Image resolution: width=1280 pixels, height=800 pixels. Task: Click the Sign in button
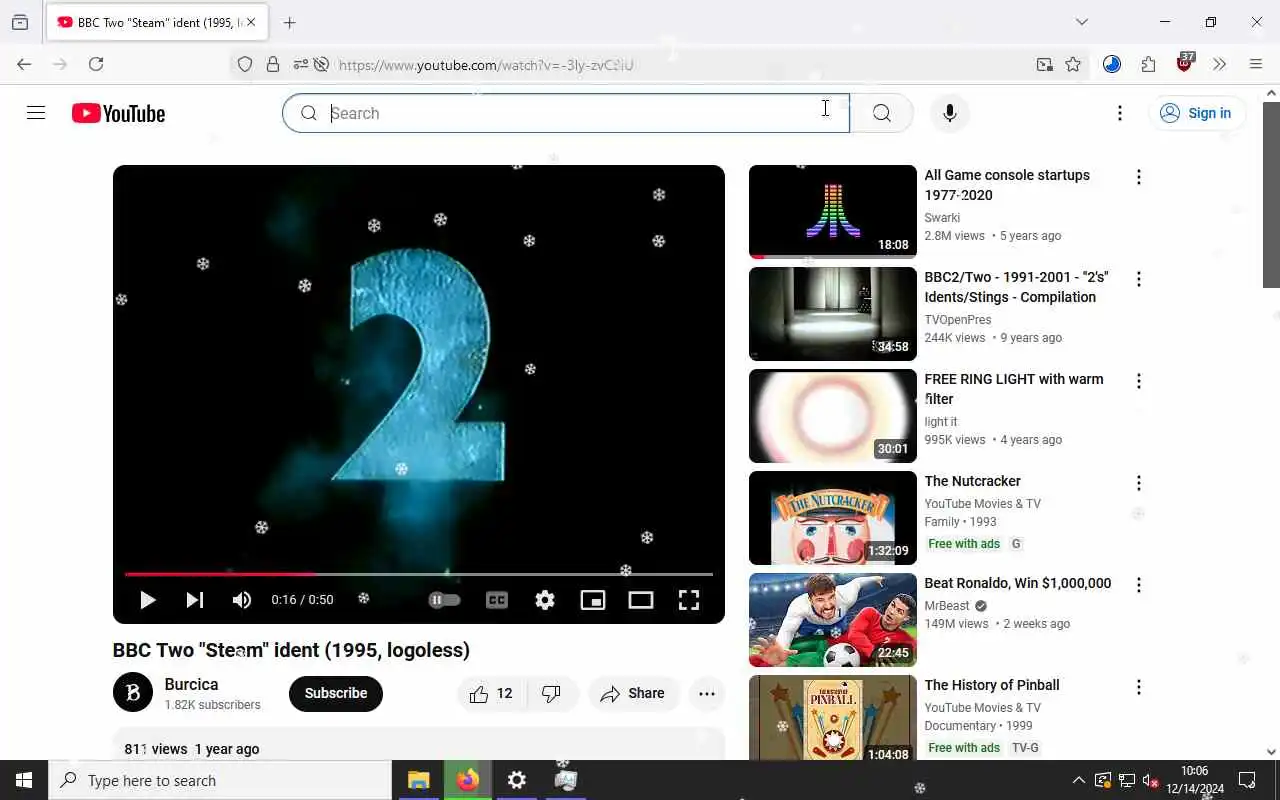pyautogui.click(x=1196, y=113)
